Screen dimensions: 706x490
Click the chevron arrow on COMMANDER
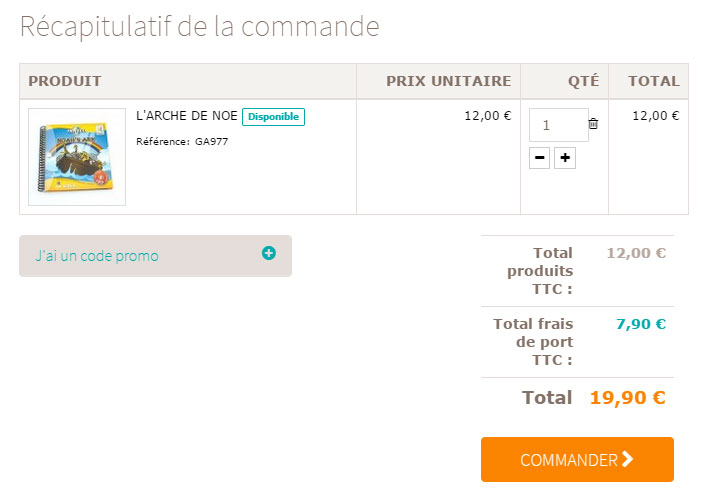pos(627,459)
